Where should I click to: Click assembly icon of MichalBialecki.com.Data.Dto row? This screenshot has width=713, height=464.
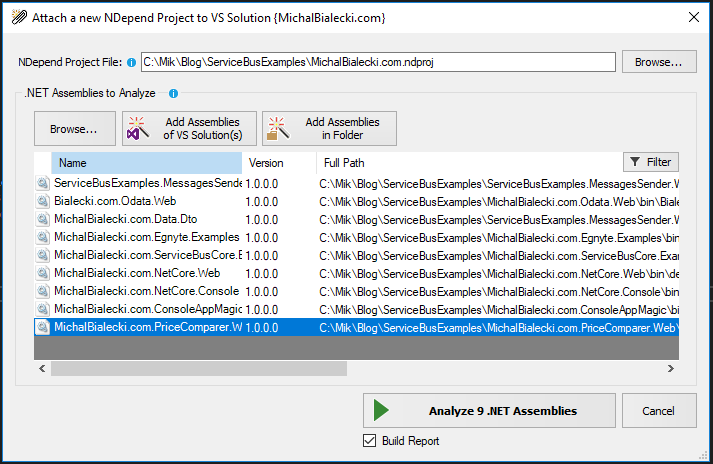pyautogui.click(x=43, y=219)
